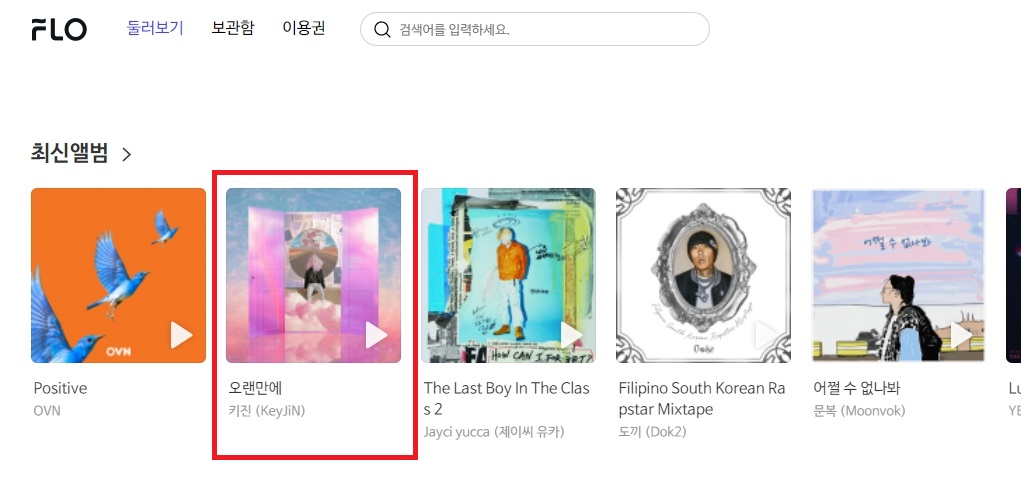The height and width of the screenshot is (479, 1021).
Task: Open the Positive album title
Action: 61,388
